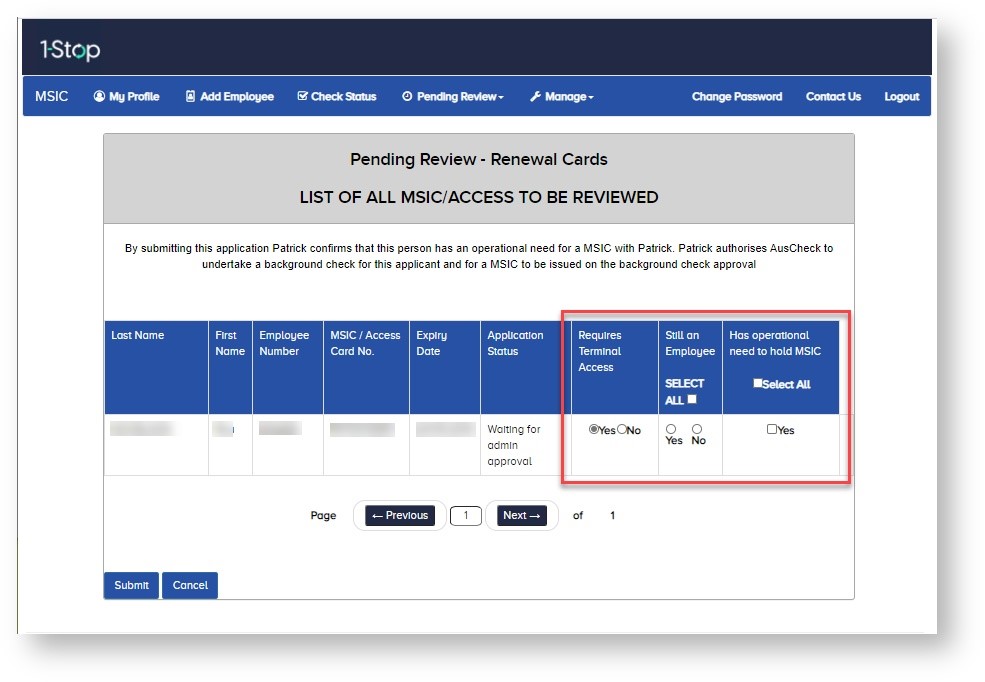Check Yes for Has operational need
Image resolution: width=985 pixels, height=682 pixels.
coord(770,429)
